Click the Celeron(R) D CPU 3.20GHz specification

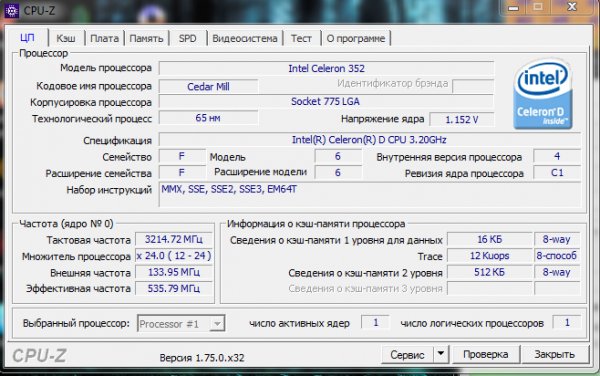(x=370, y=140)
